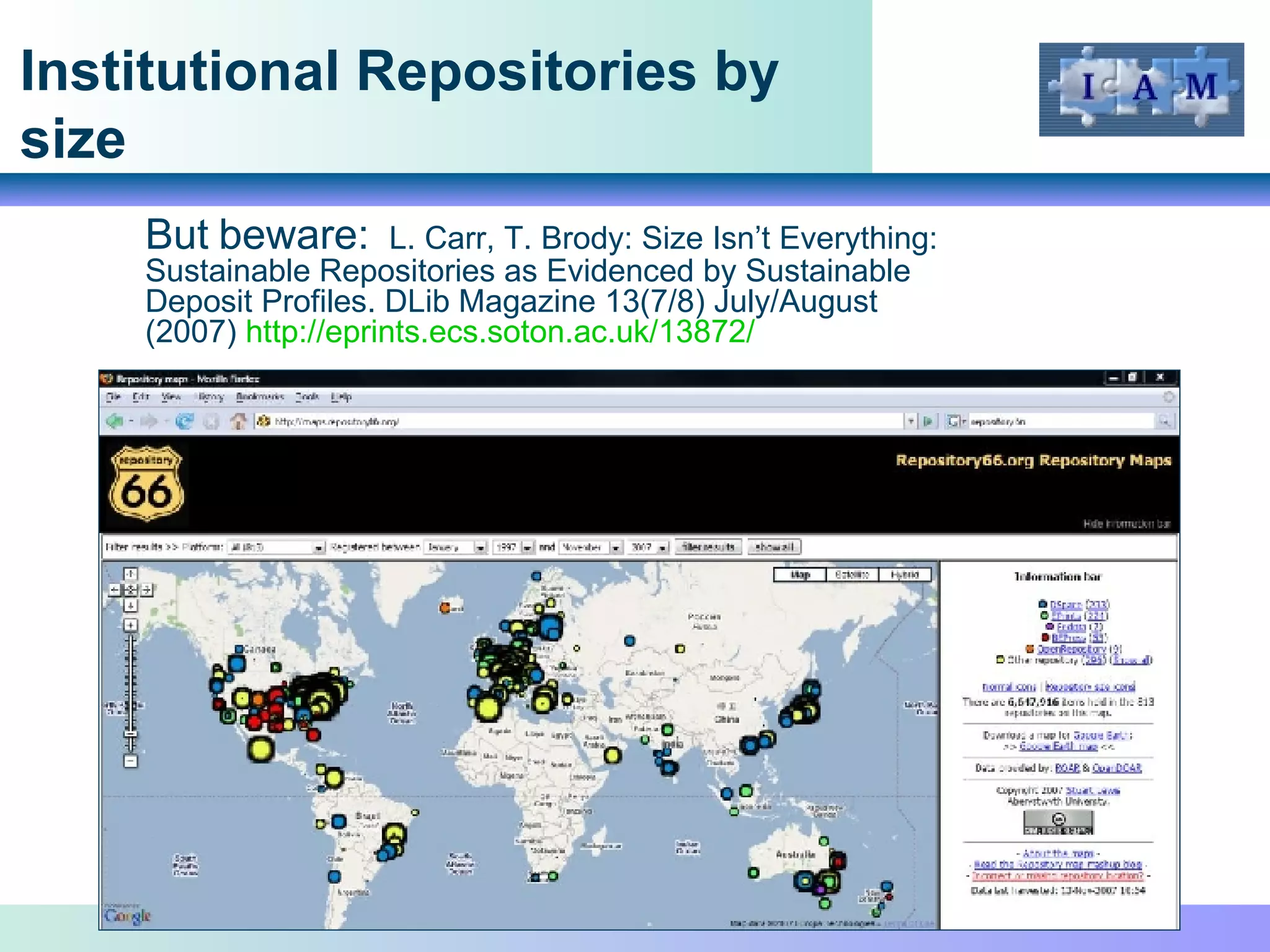Click the blue marker in central Russia
This screenshot has height=952, width=1270.
tap(629, 640)
